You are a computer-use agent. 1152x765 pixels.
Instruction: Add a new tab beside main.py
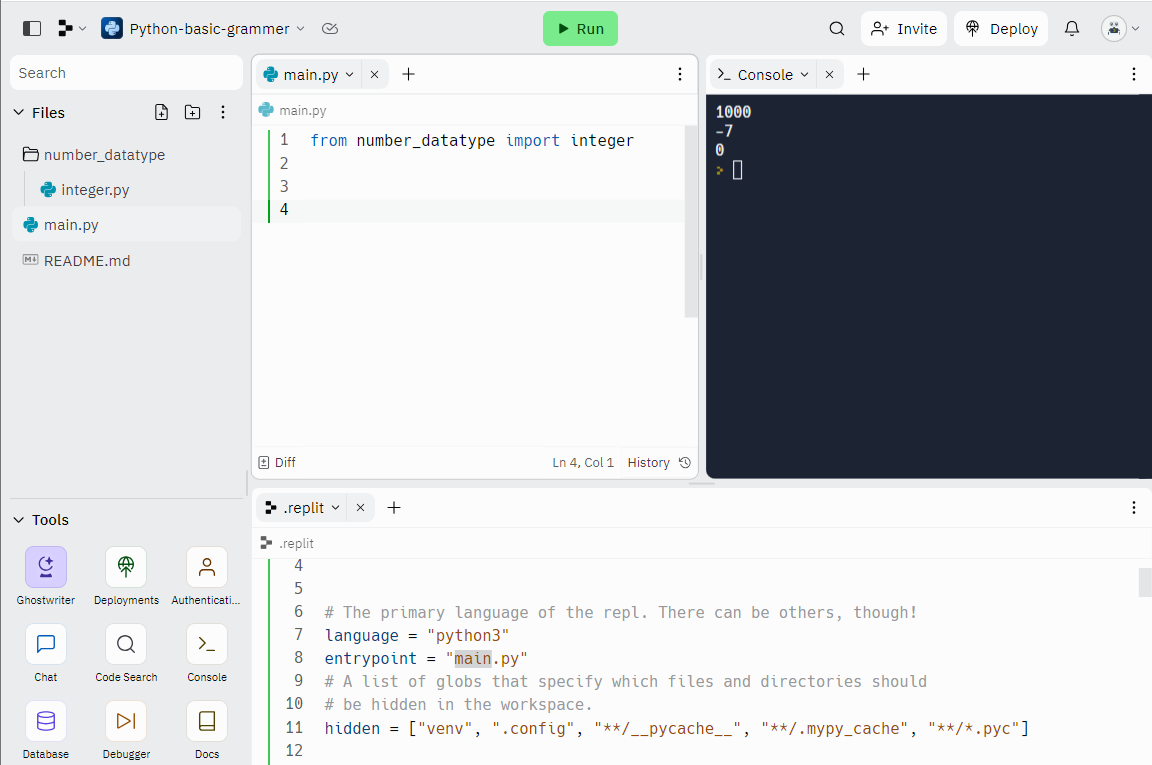click(x=408, y=74)
